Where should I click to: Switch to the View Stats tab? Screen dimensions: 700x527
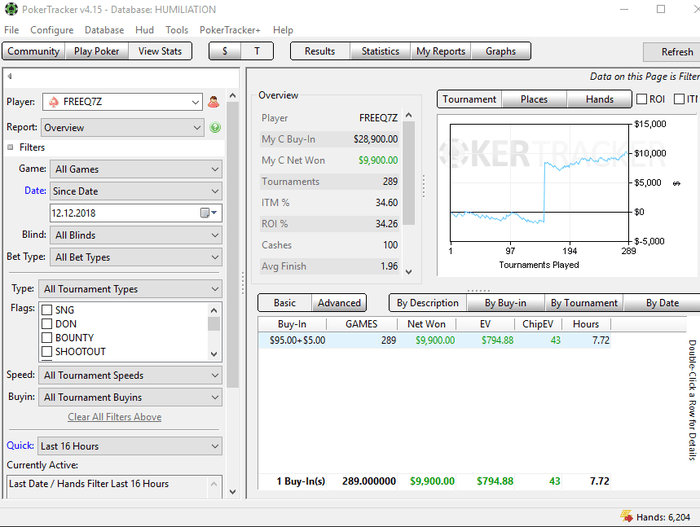tap(160, 51)
